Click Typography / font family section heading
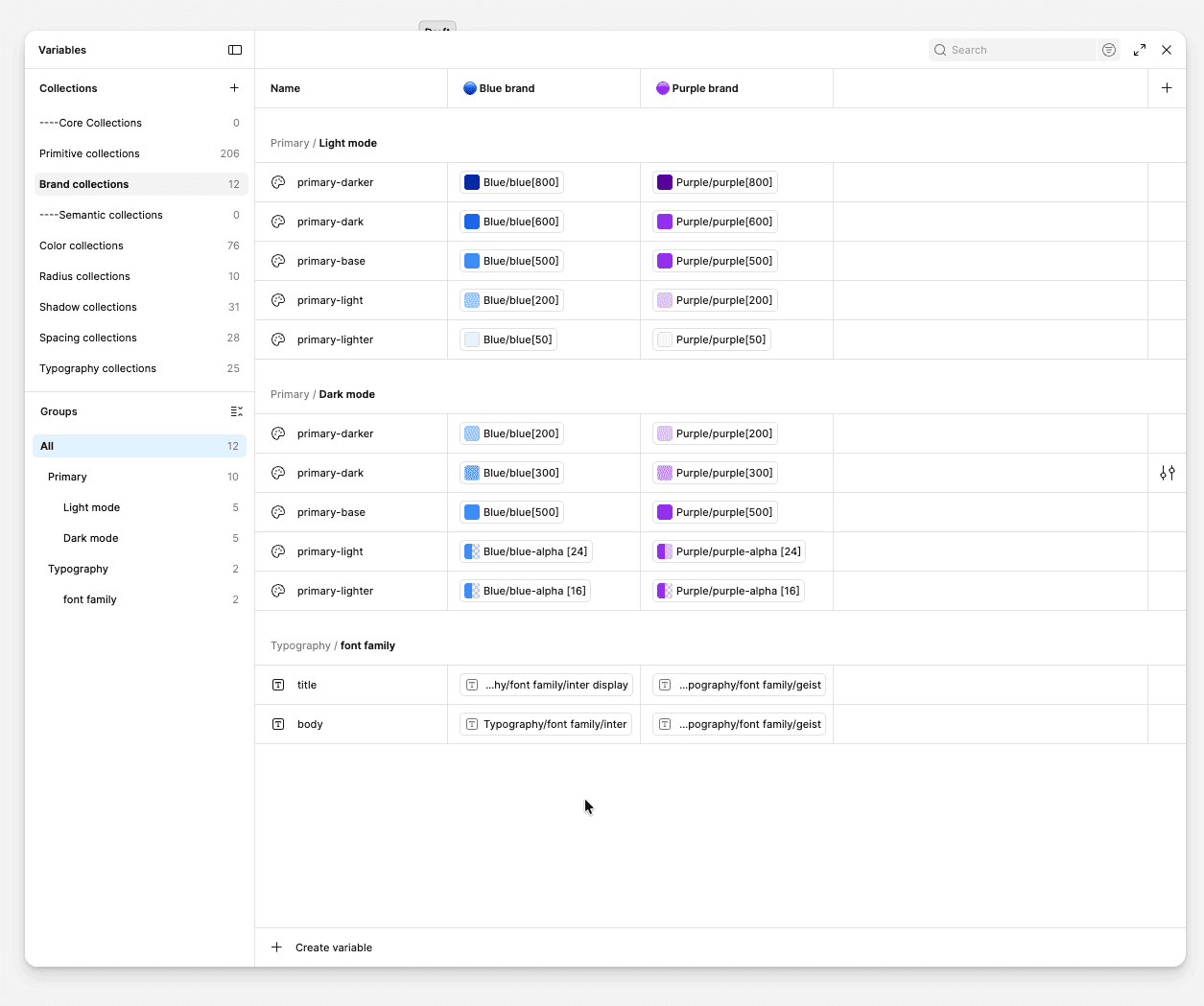Image resolution: width=1204 pixels, height=1006 pixels. 333,645
